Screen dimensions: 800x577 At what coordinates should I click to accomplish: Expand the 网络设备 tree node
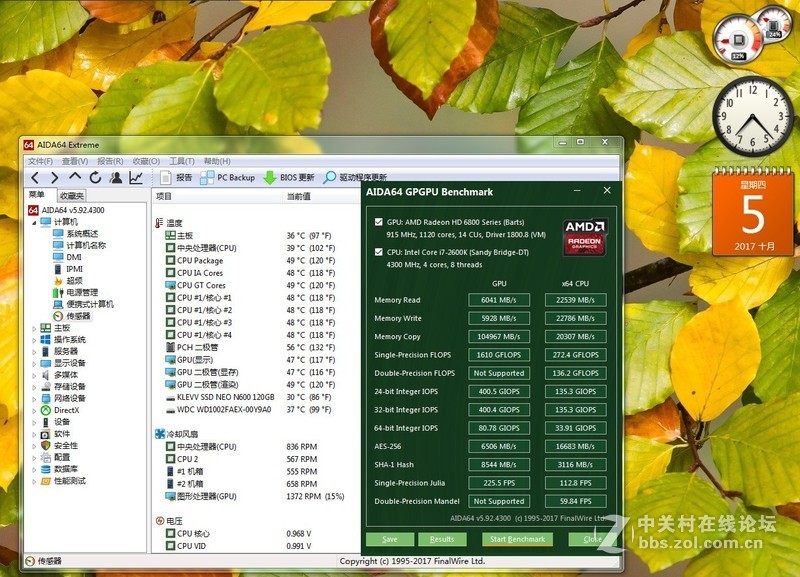tap(34, 398)
